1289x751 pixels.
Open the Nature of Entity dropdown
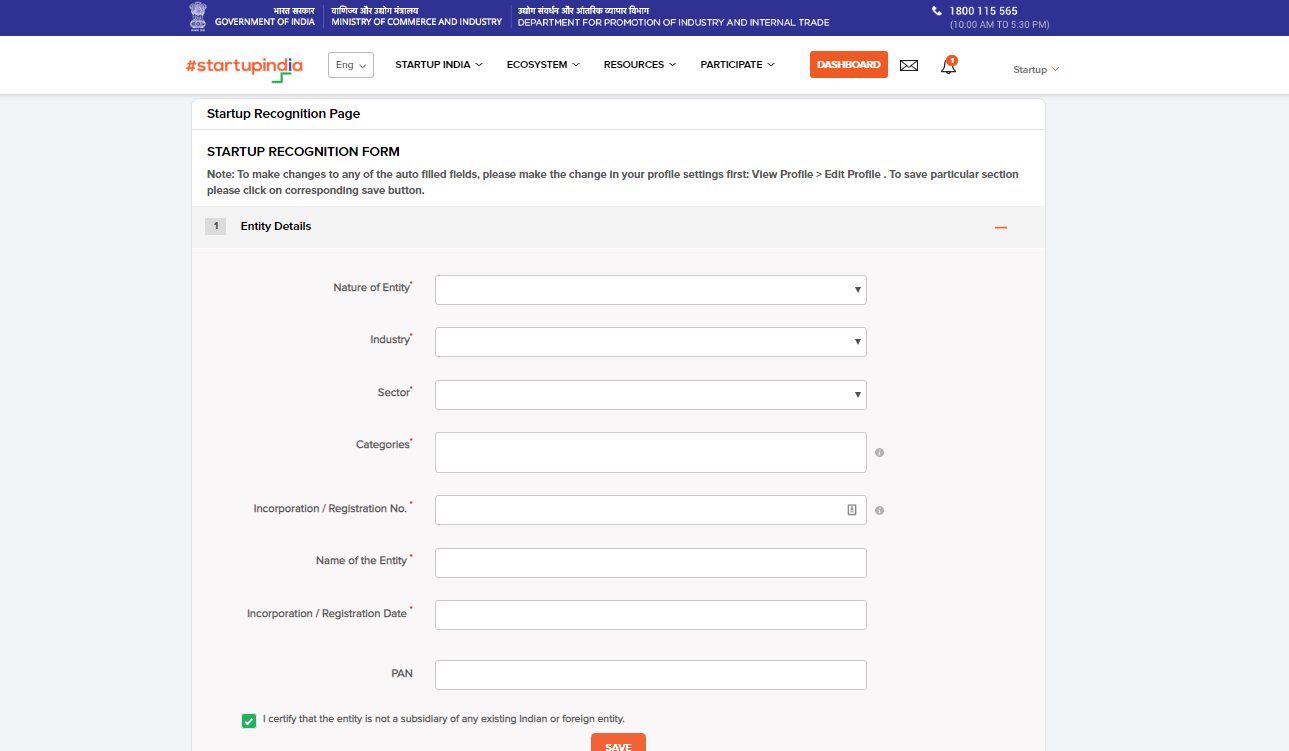651,290
